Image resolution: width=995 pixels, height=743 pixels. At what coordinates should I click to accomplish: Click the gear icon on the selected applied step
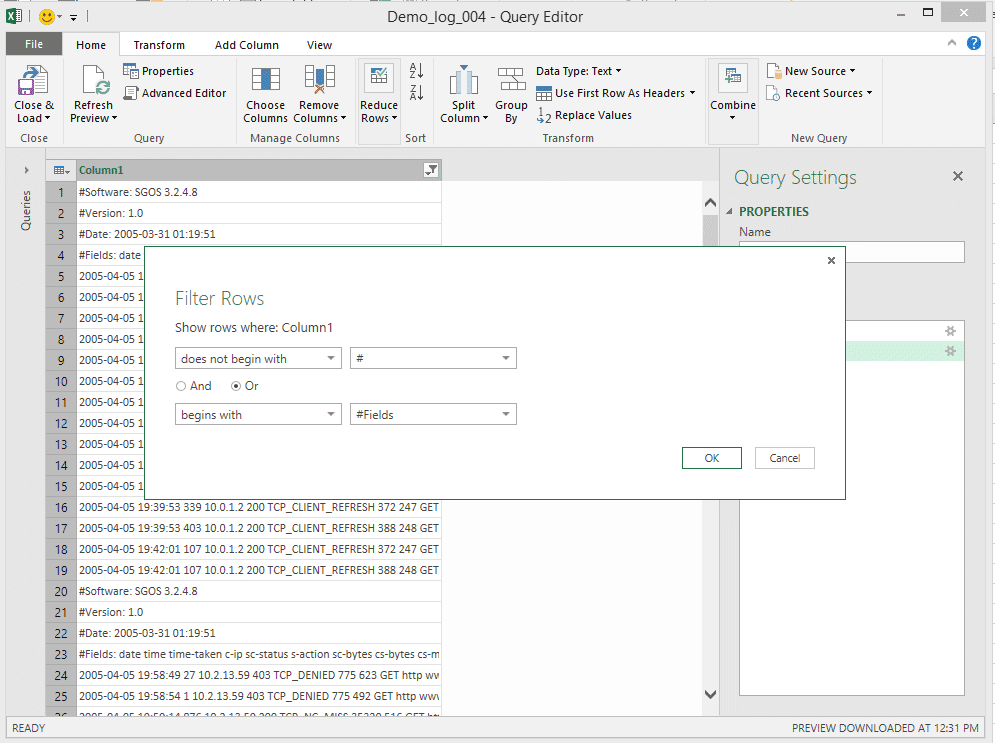[950, 351]
